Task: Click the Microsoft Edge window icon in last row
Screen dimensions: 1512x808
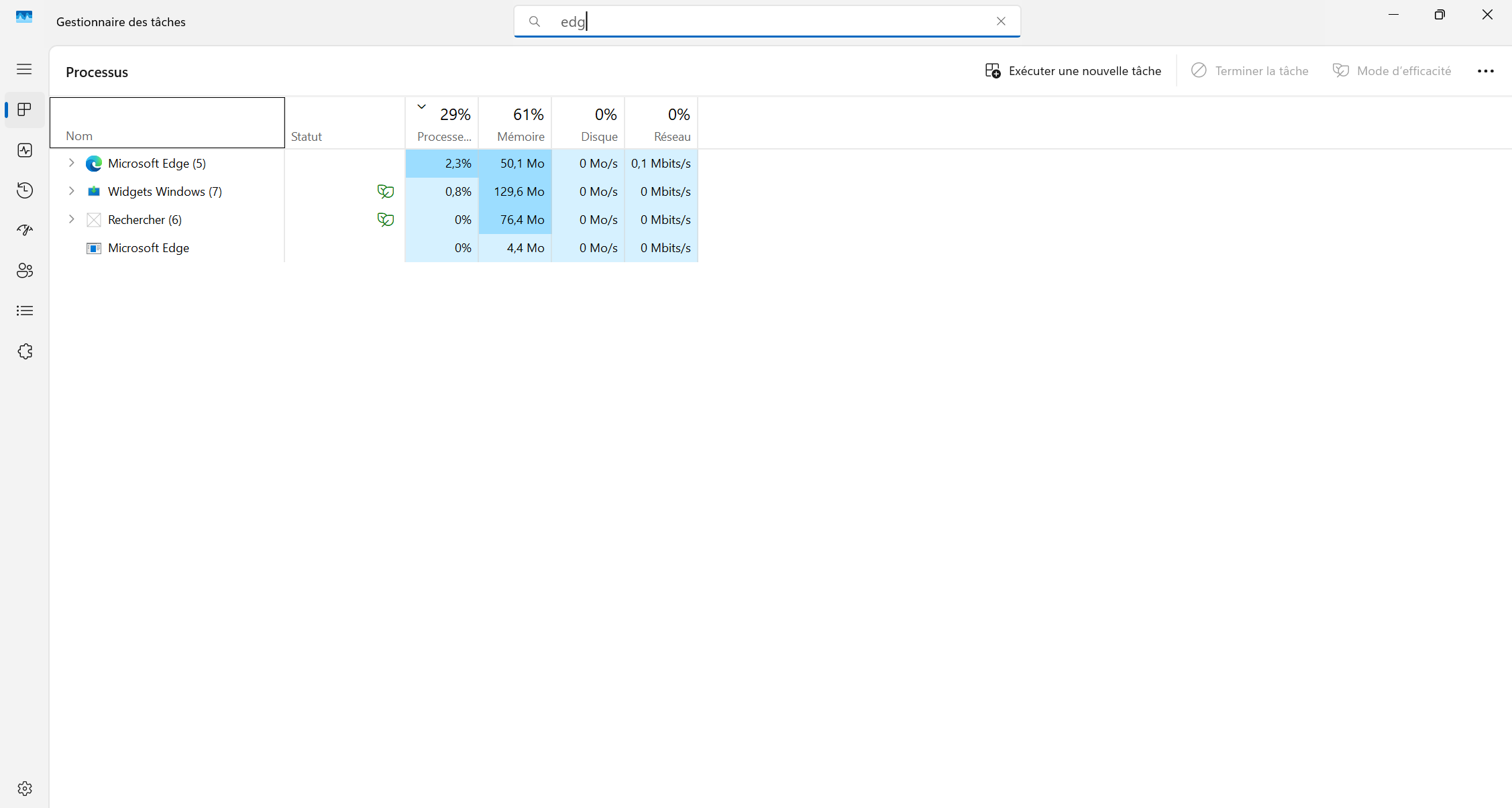Action: 94,248
